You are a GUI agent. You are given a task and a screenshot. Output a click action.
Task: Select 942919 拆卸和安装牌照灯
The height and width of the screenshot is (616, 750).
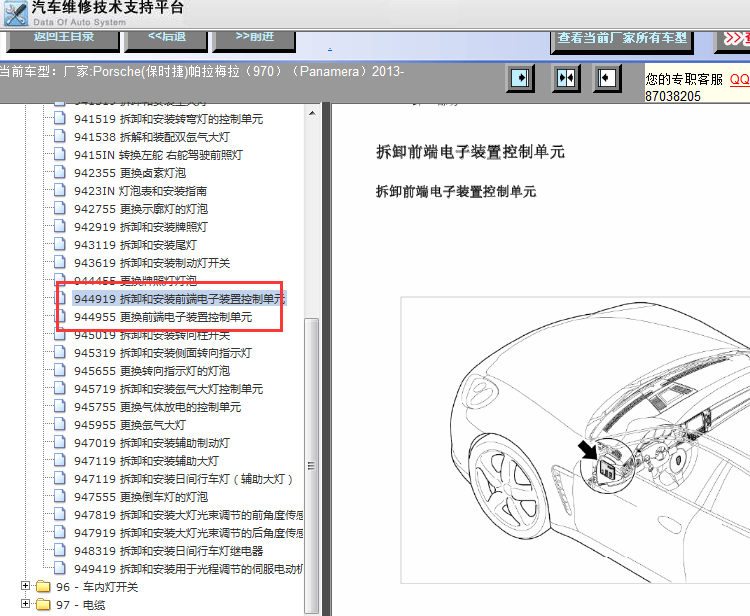[x=141, y=227]
